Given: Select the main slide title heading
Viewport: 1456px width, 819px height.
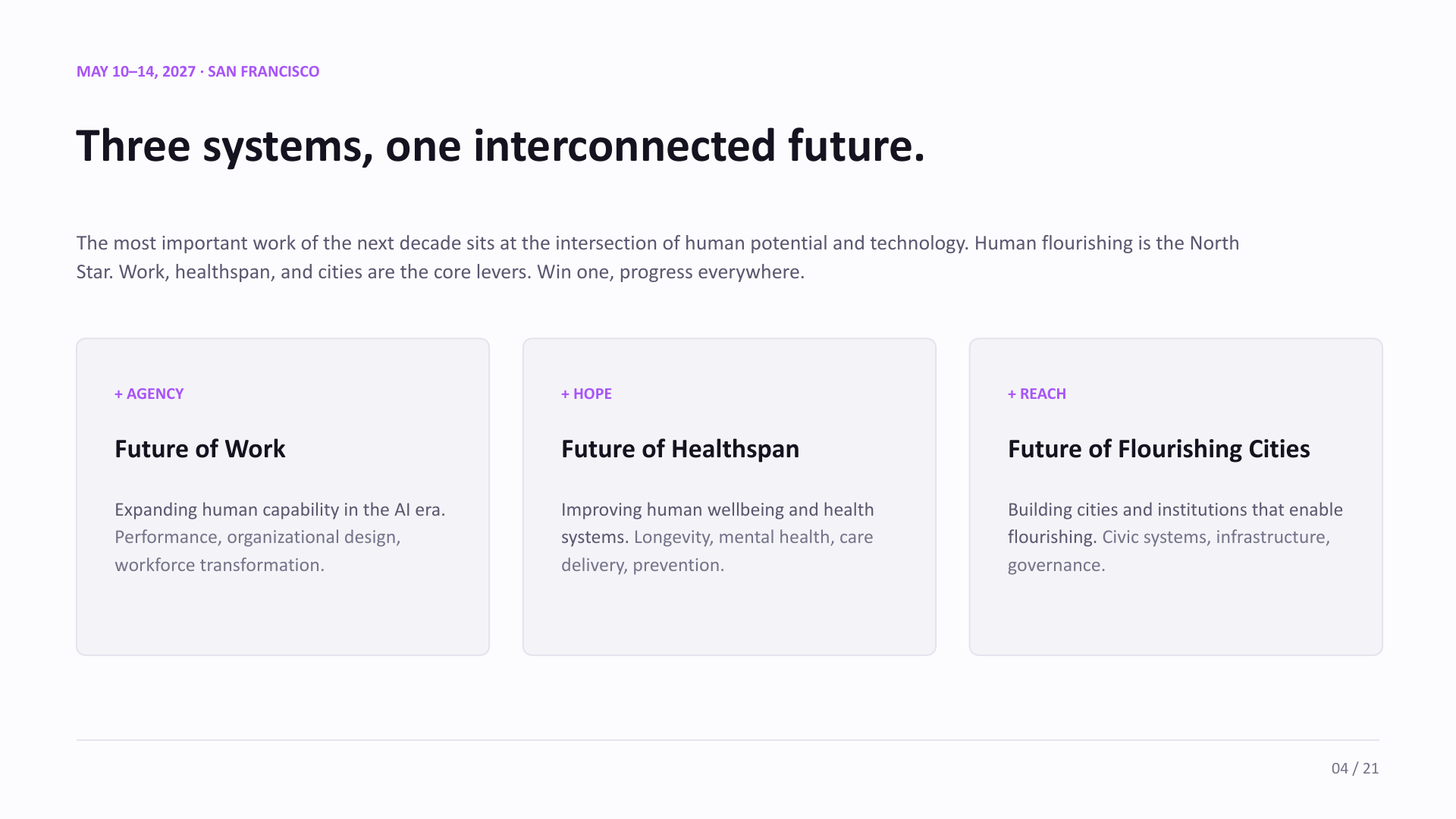Looking at the screenshot, I should [x=500, y=146].
